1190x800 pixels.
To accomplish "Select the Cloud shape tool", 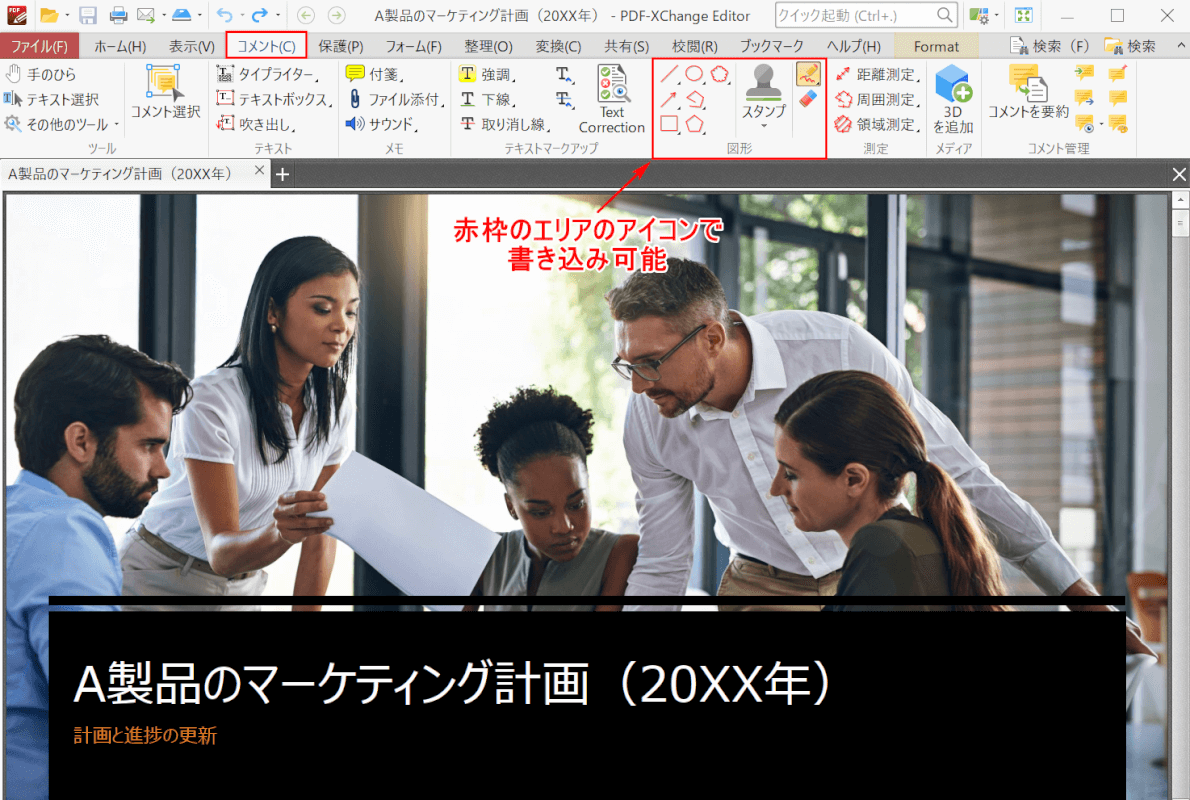I will (x=719, y=74).
